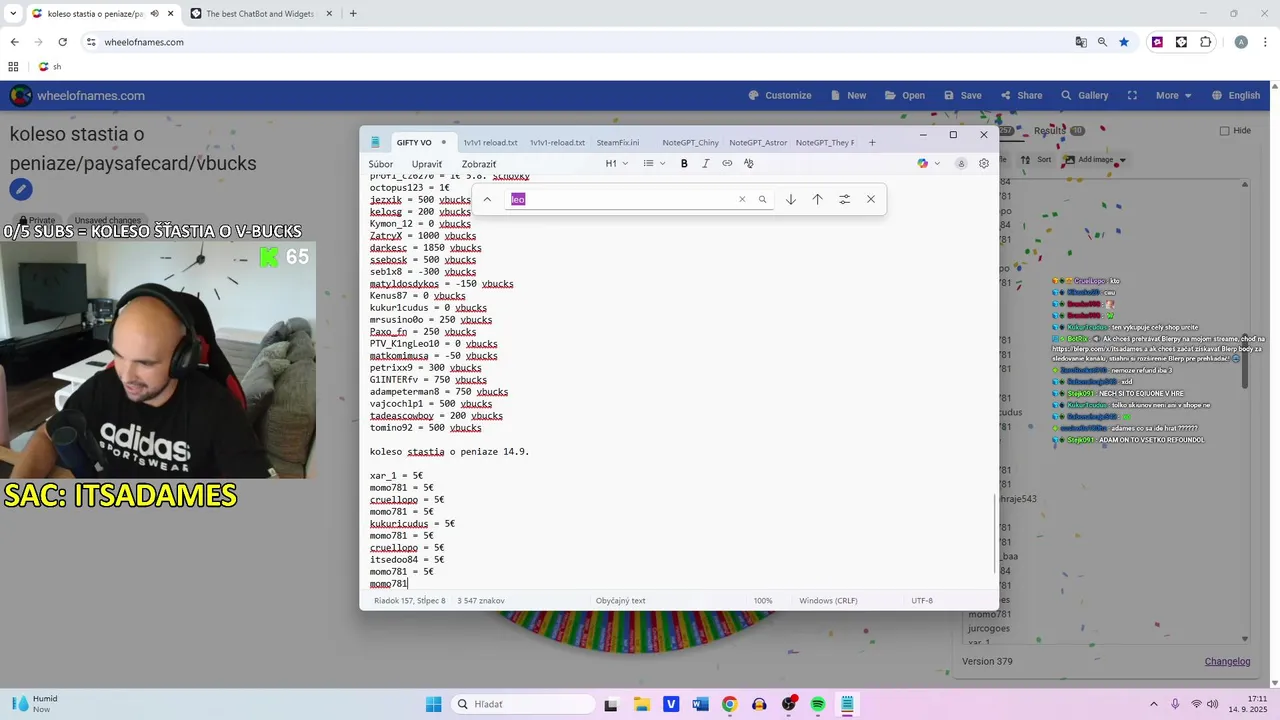Toggle the Hide checkbox in results panel
Image resolution: width=1280 pixels, height=720 pixels.
coord(1224,130)
